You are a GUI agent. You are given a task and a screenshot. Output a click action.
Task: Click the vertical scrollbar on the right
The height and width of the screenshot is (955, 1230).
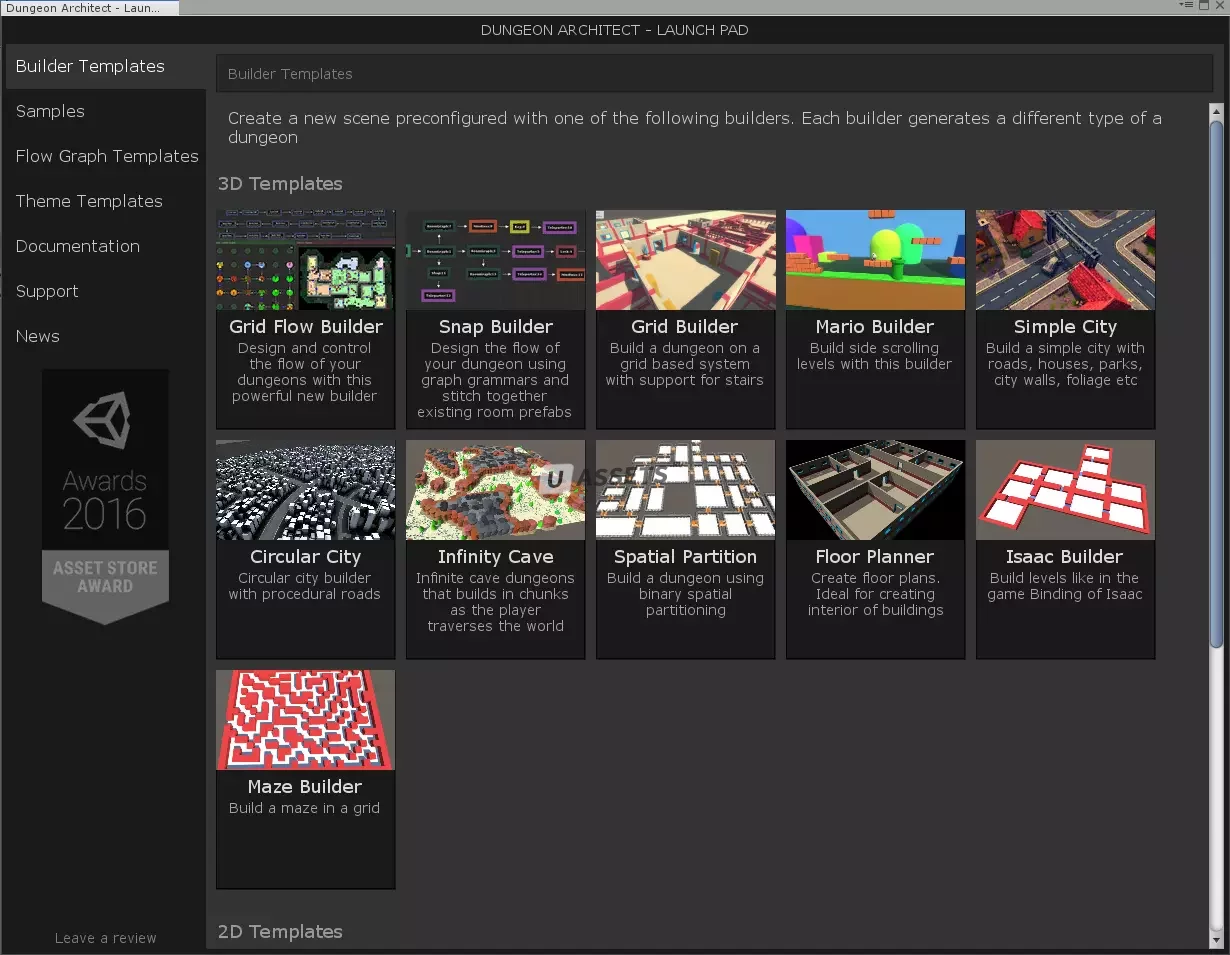[1216, 380]
